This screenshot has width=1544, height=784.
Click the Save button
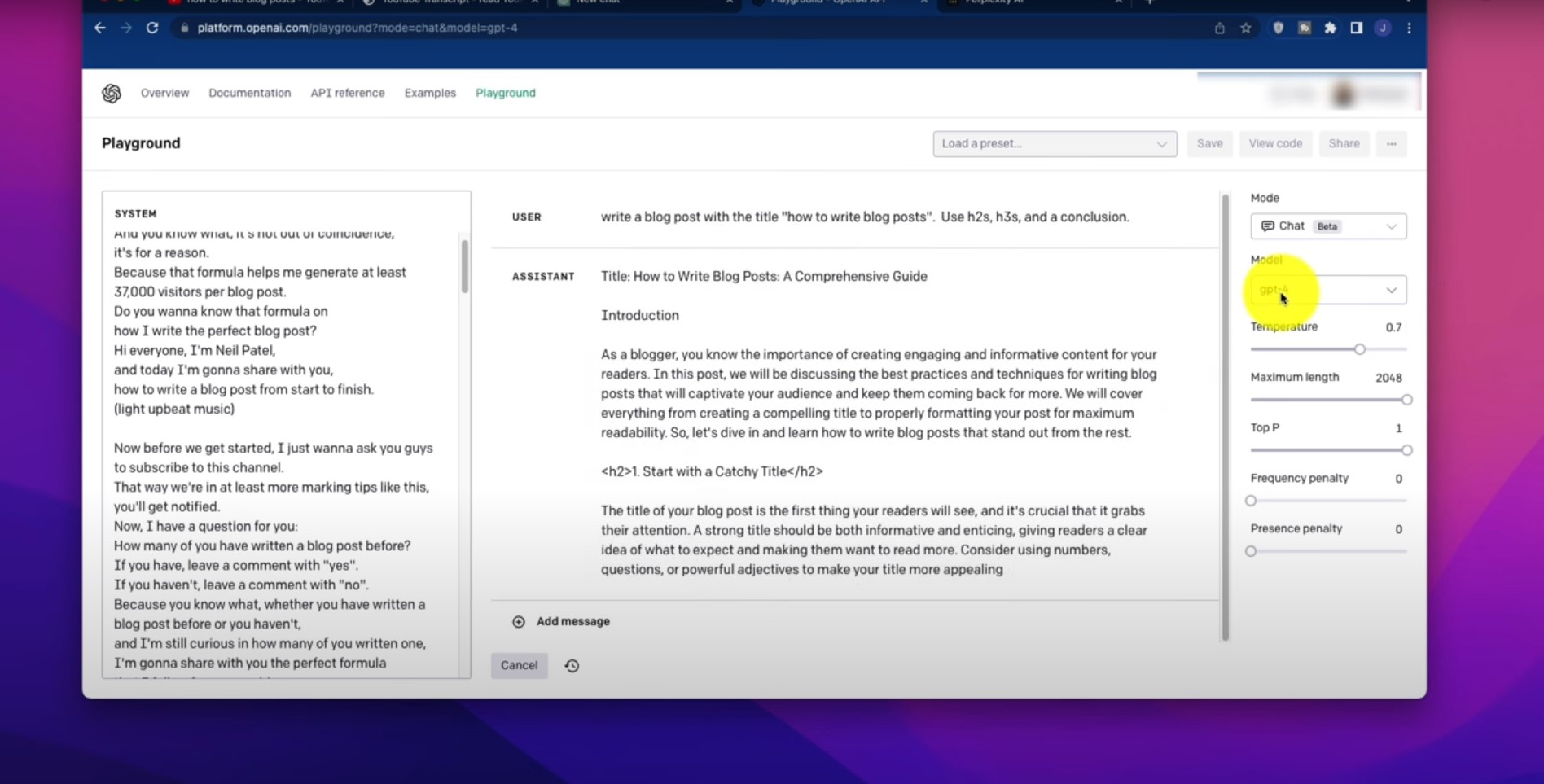[1209, 144]
